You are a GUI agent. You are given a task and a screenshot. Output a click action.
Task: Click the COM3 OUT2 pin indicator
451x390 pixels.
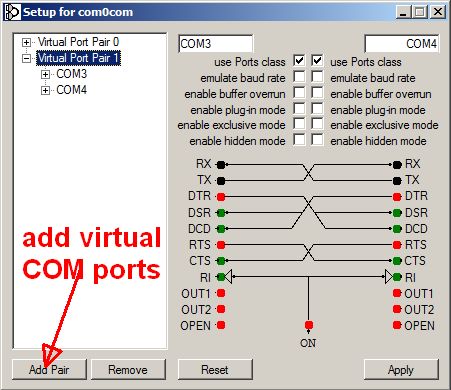coord(221,309)
